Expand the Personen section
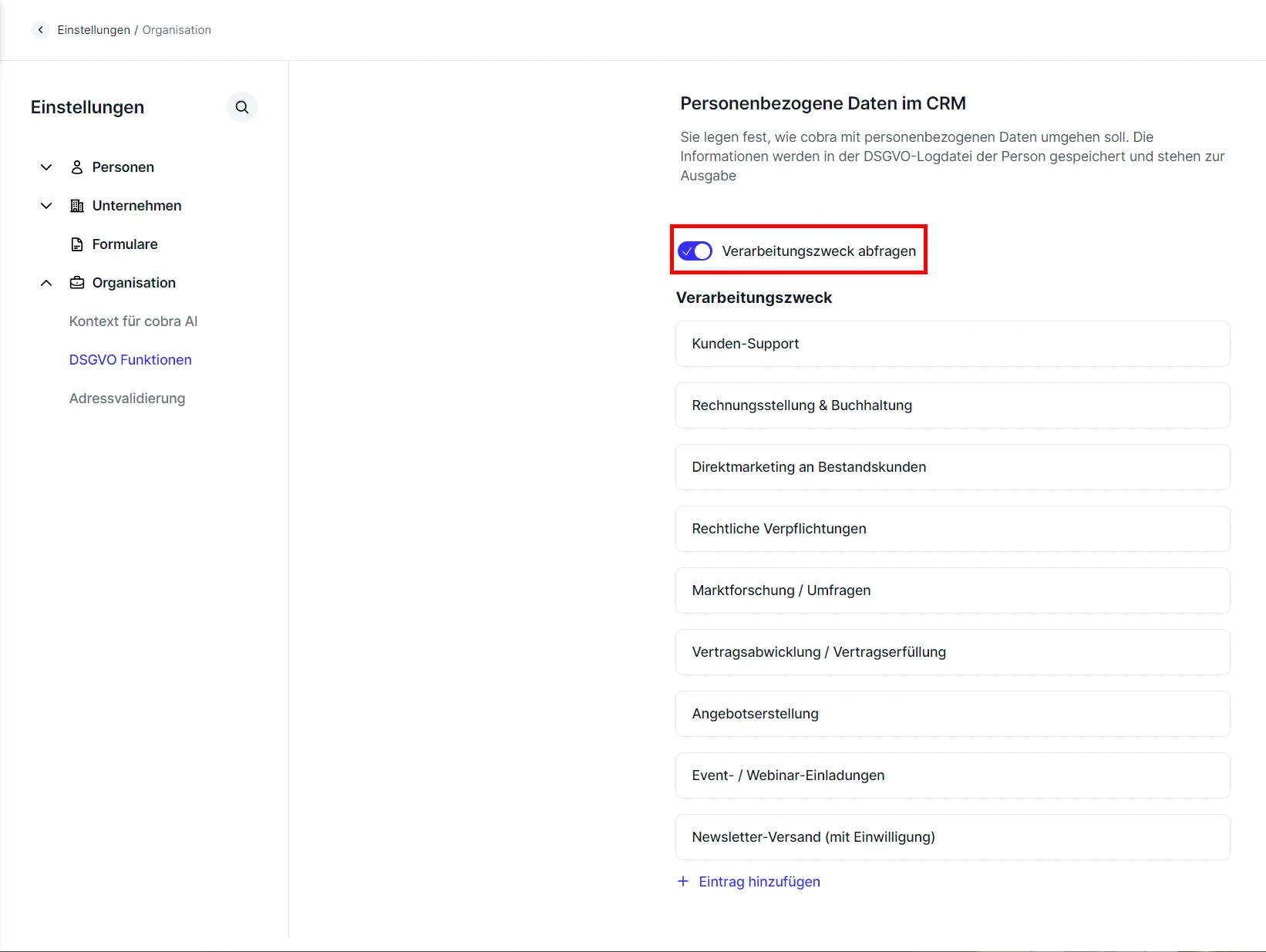1266x952 pixels. tap(45, 167)
